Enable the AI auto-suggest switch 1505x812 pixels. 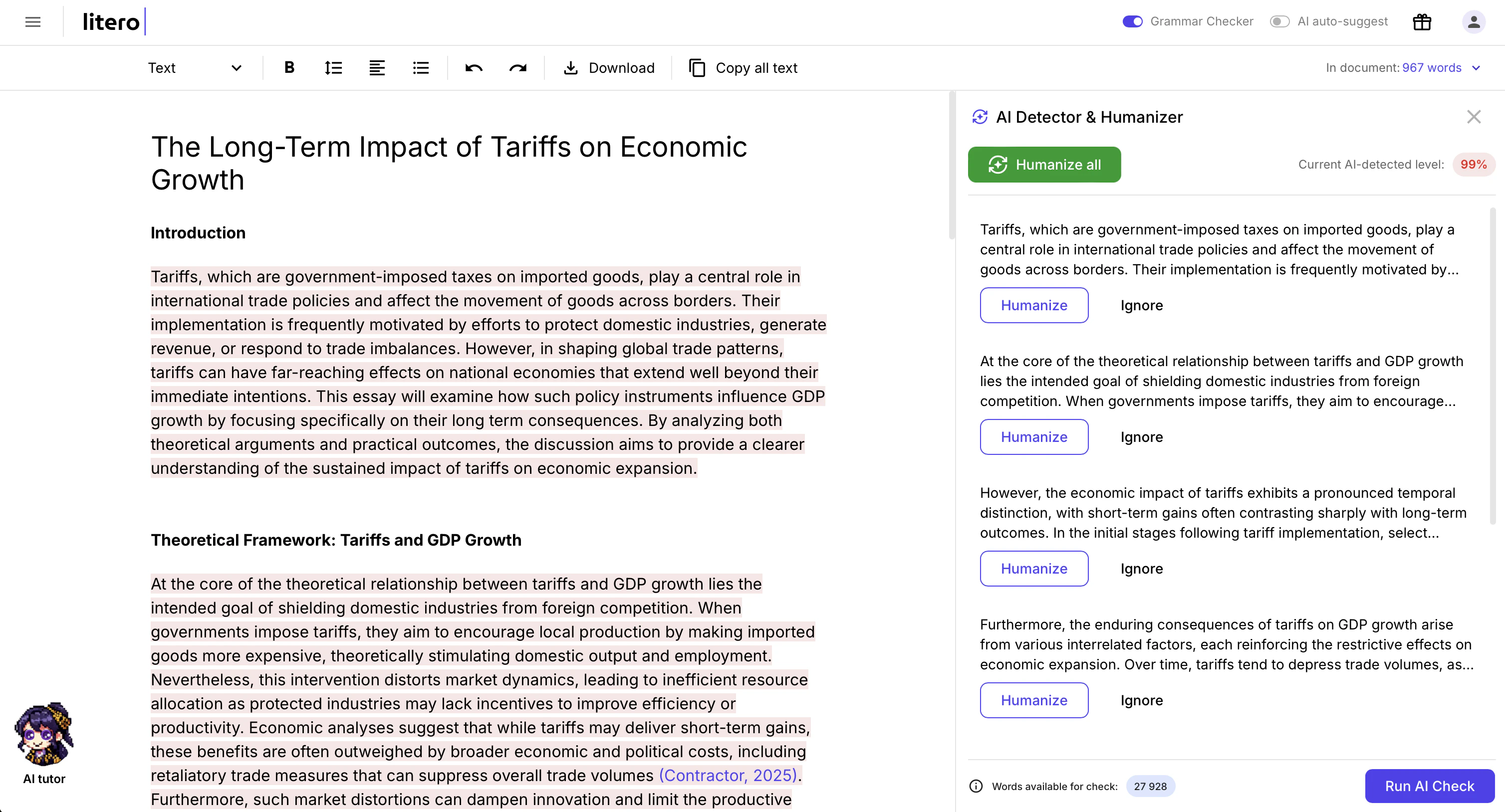[x=1279, y=21]
